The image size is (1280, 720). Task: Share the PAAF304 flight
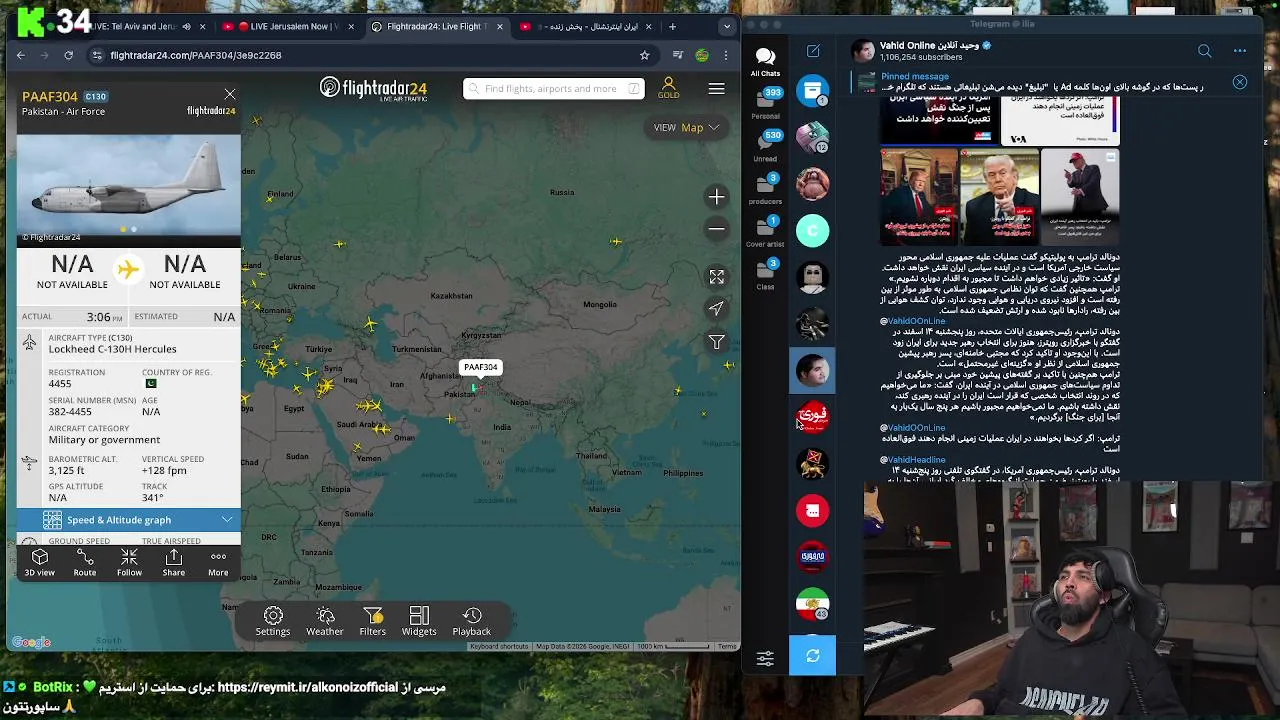(174, 563)
